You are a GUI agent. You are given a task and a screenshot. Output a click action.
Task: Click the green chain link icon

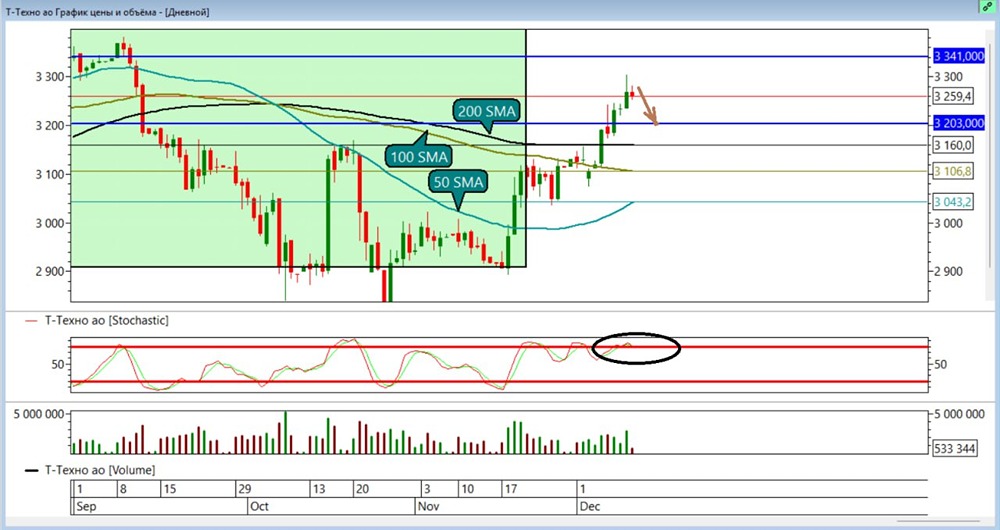[987, 6]
